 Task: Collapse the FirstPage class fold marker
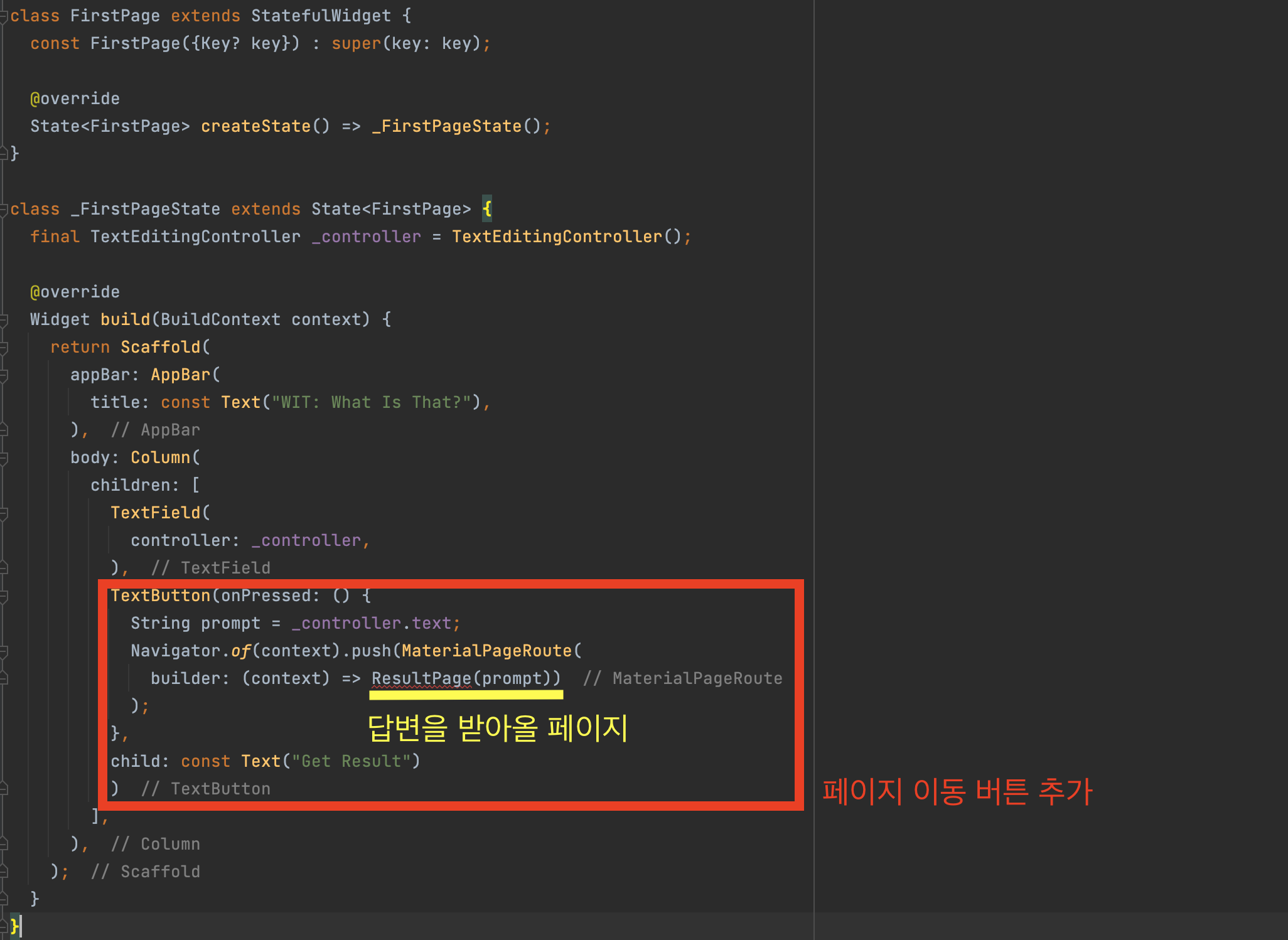click(4, 16)
